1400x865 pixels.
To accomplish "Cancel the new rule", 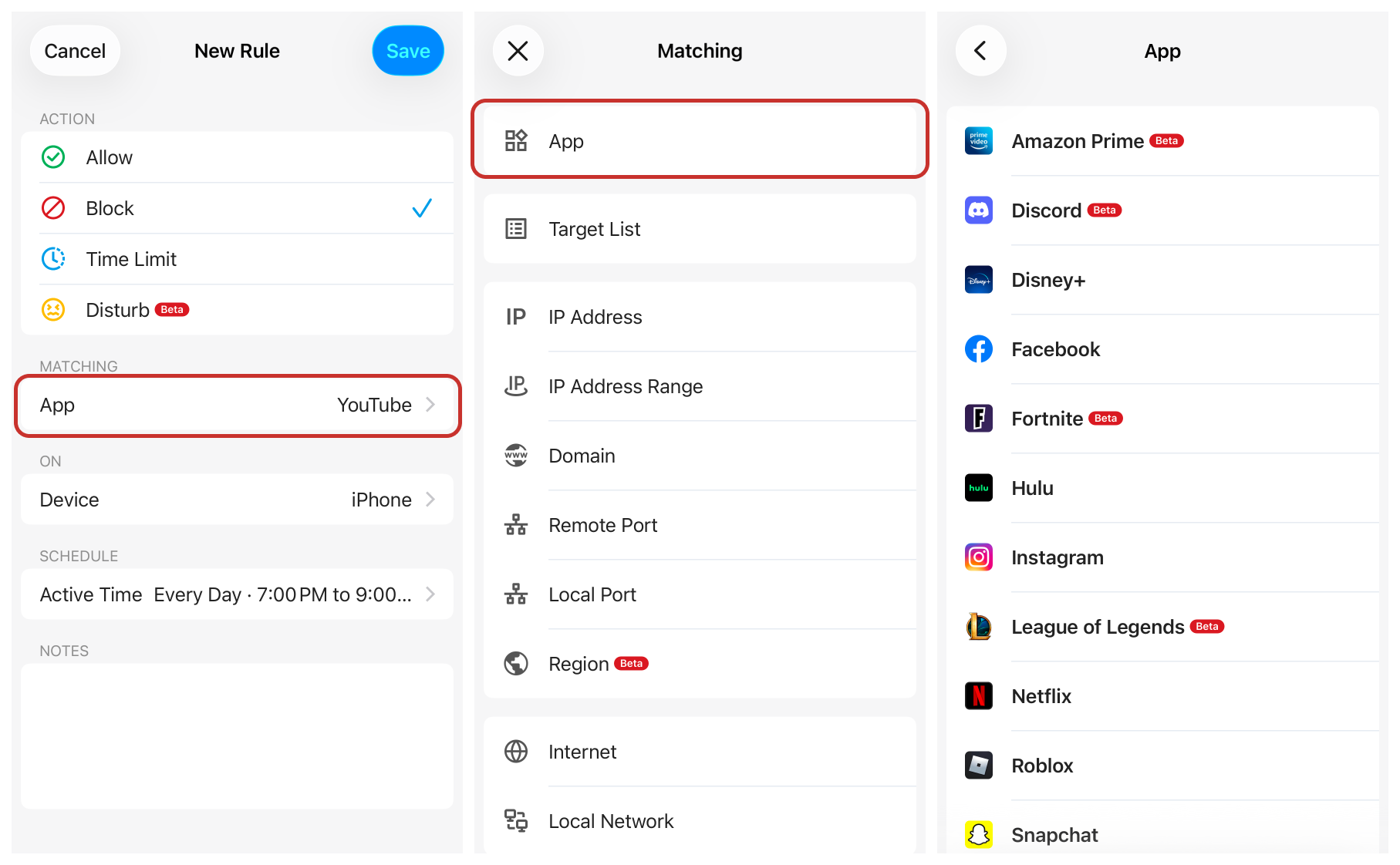I will click(x=75, y=51).
